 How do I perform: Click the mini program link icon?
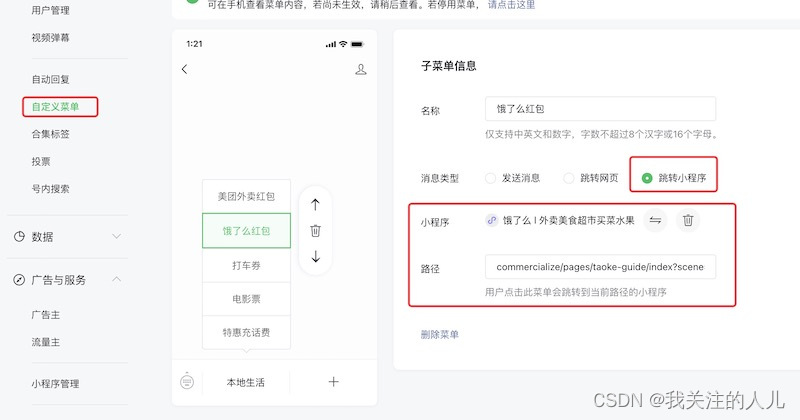[491, 220]
